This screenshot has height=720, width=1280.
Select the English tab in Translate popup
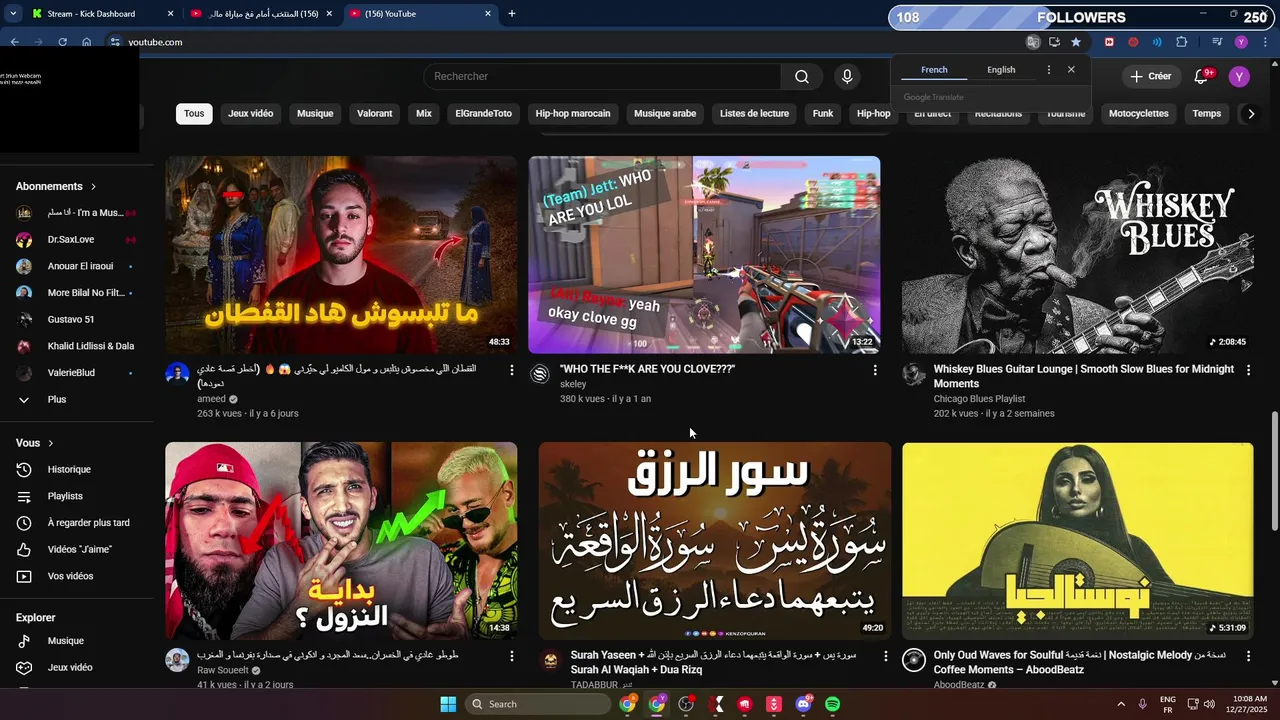[x=1001, y=70]
